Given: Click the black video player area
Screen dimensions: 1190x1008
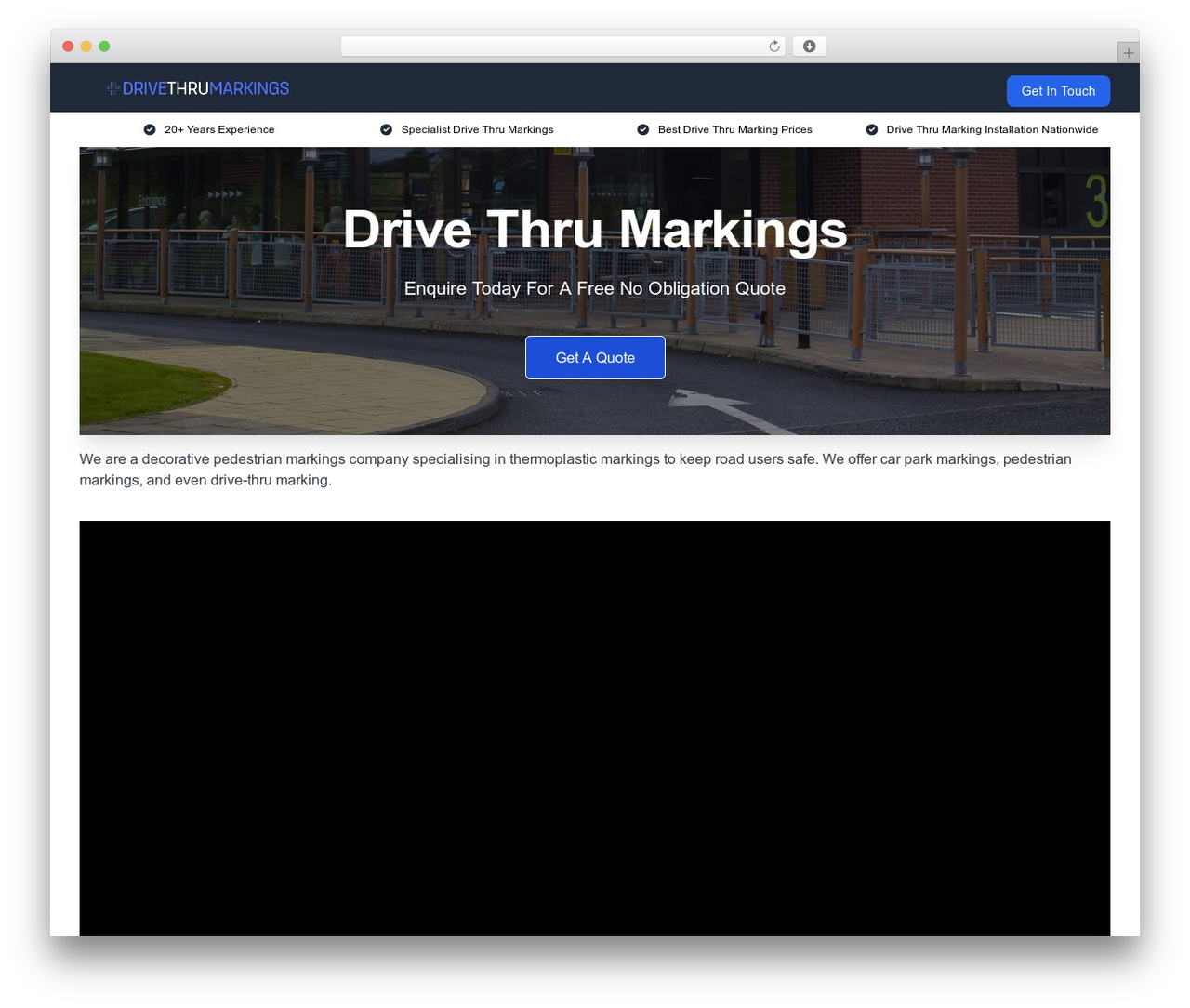Looking at the screenshot, I should tap(595, 728).
